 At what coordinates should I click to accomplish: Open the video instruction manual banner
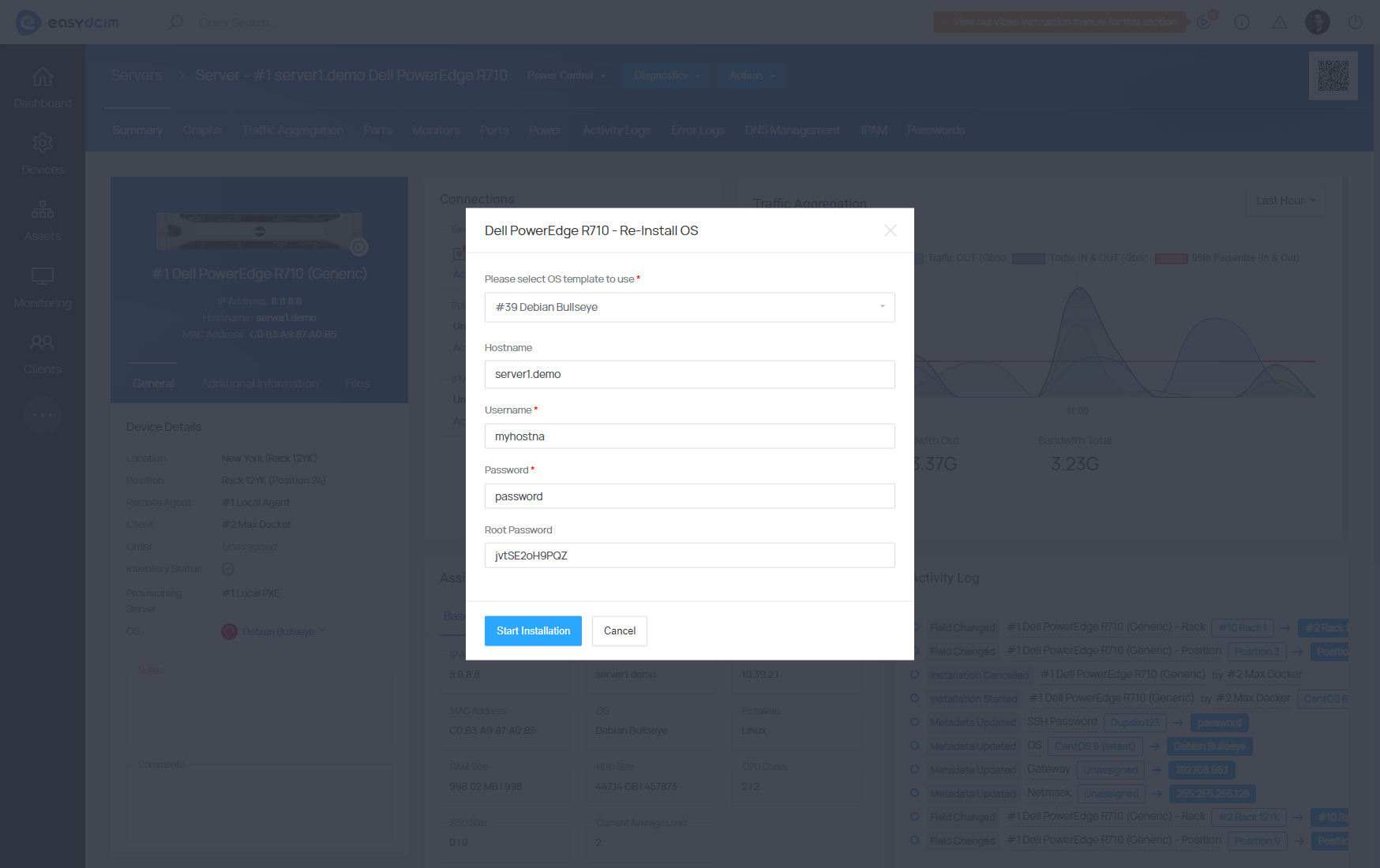click(x=1059, y=22)
